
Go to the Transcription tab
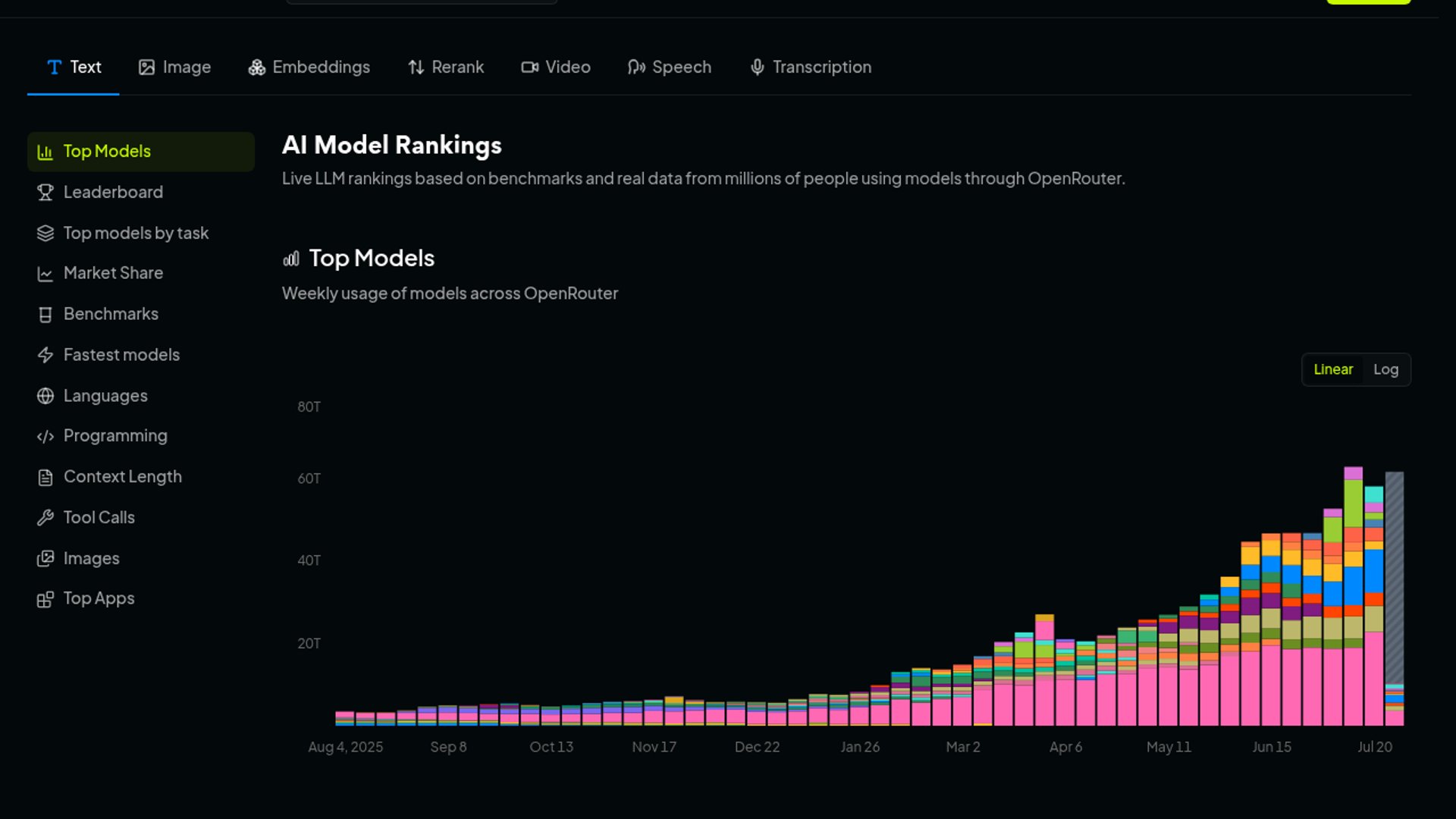(811, 67)
